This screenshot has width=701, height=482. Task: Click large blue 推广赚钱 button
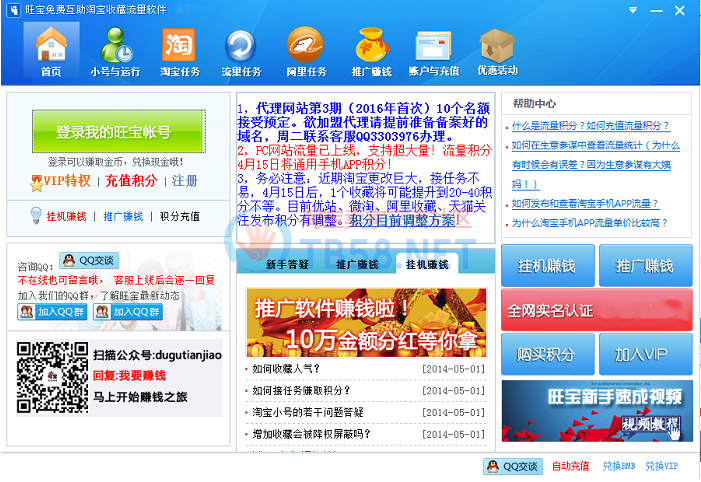pyautogui.click(x=646, y=266)
